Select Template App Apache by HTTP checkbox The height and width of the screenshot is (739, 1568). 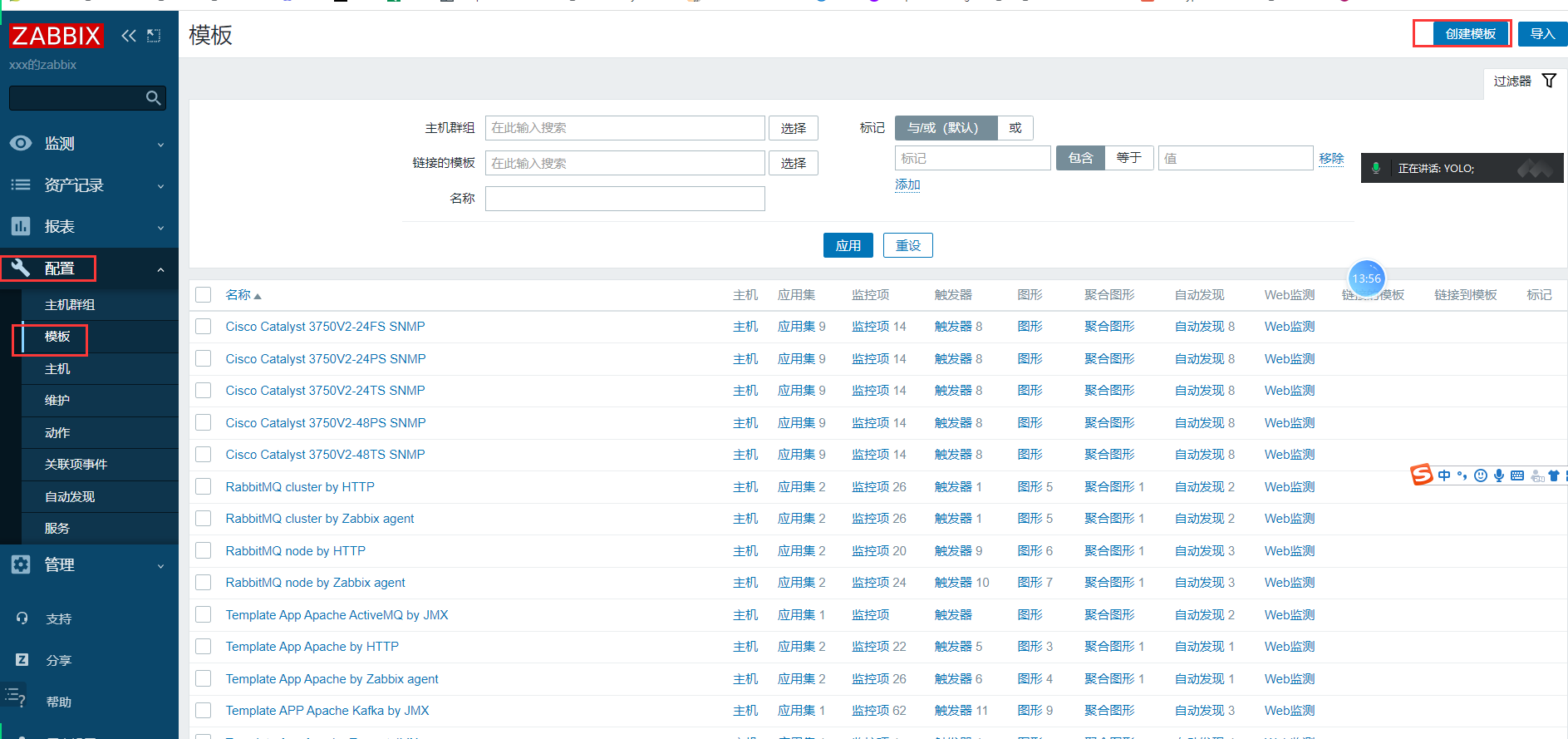(x=204, y=647)
